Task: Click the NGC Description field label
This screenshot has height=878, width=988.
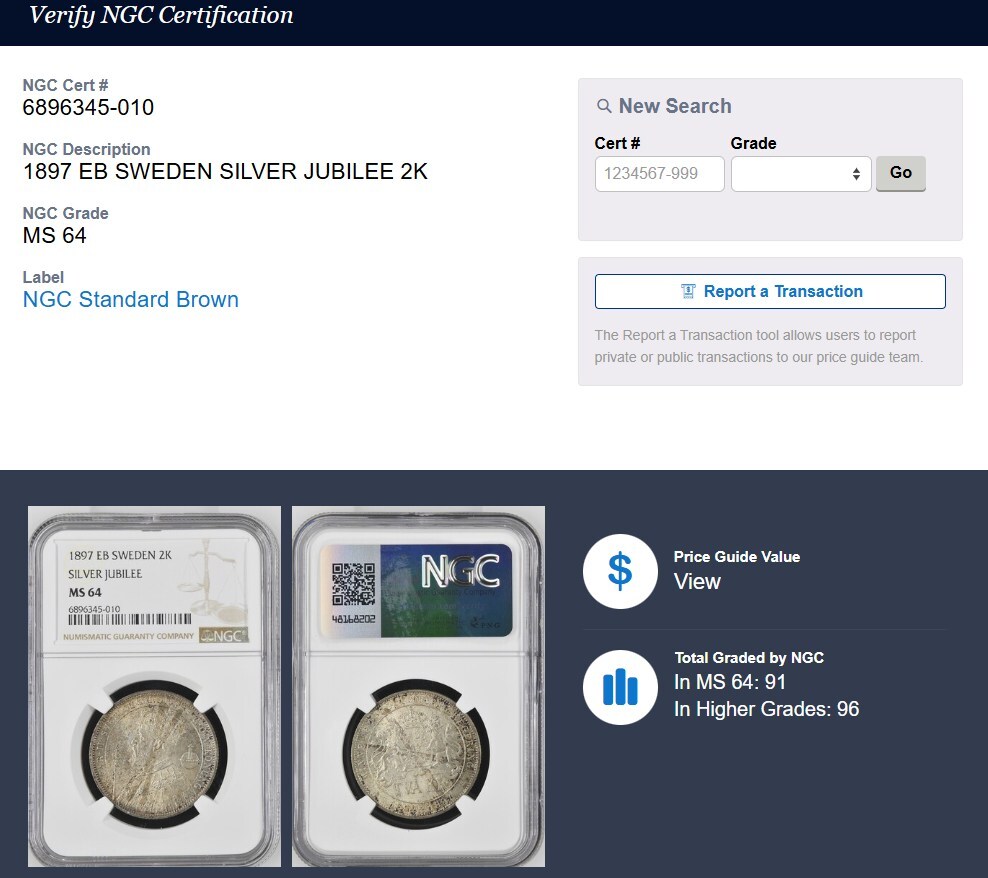Action: coord(86,149)
